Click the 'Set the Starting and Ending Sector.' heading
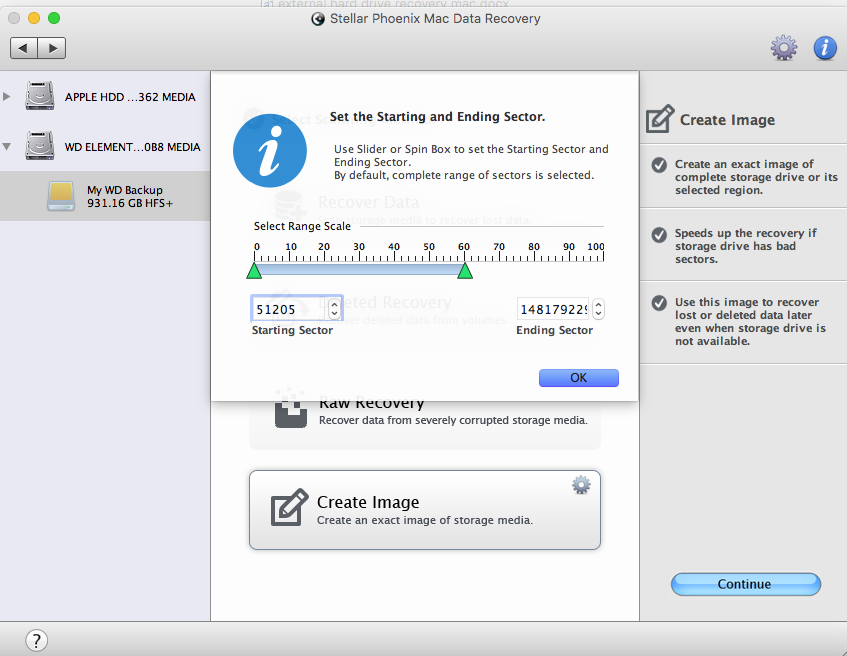Viewport: 847px width, 656px height. coord(438,117)
